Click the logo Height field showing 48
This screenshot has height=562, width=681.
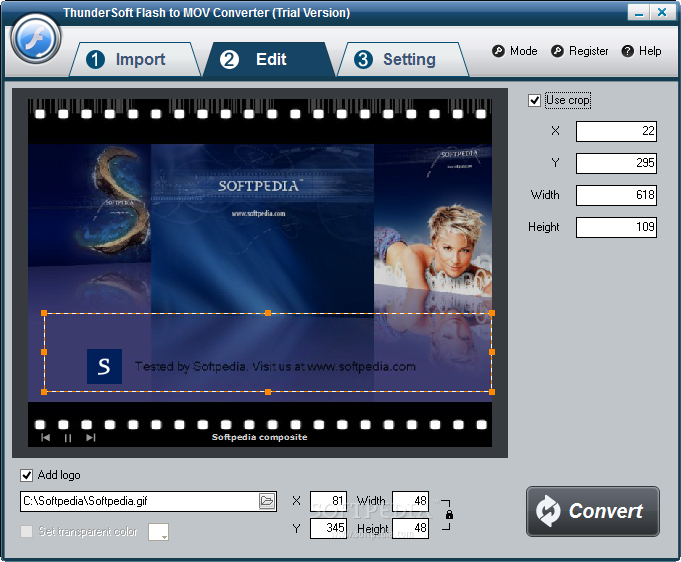tap(410, 528)
